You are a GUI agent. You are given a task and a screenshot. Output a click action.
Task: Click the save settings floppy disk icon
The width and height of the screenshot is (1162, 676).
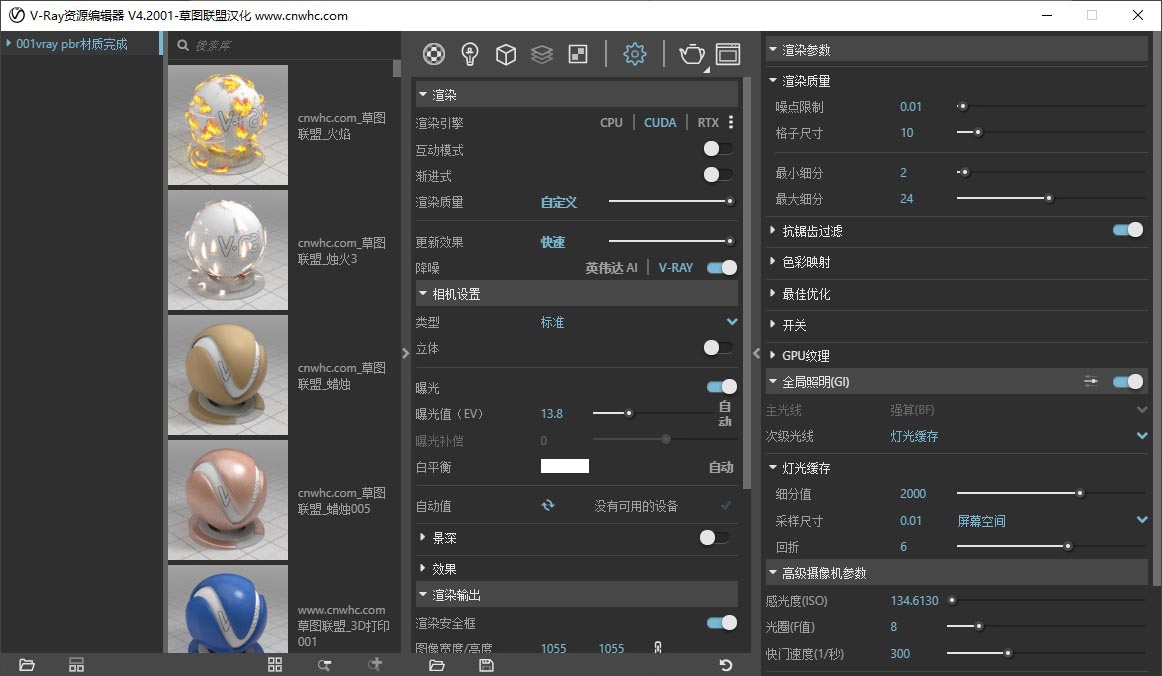pos(487,665)
